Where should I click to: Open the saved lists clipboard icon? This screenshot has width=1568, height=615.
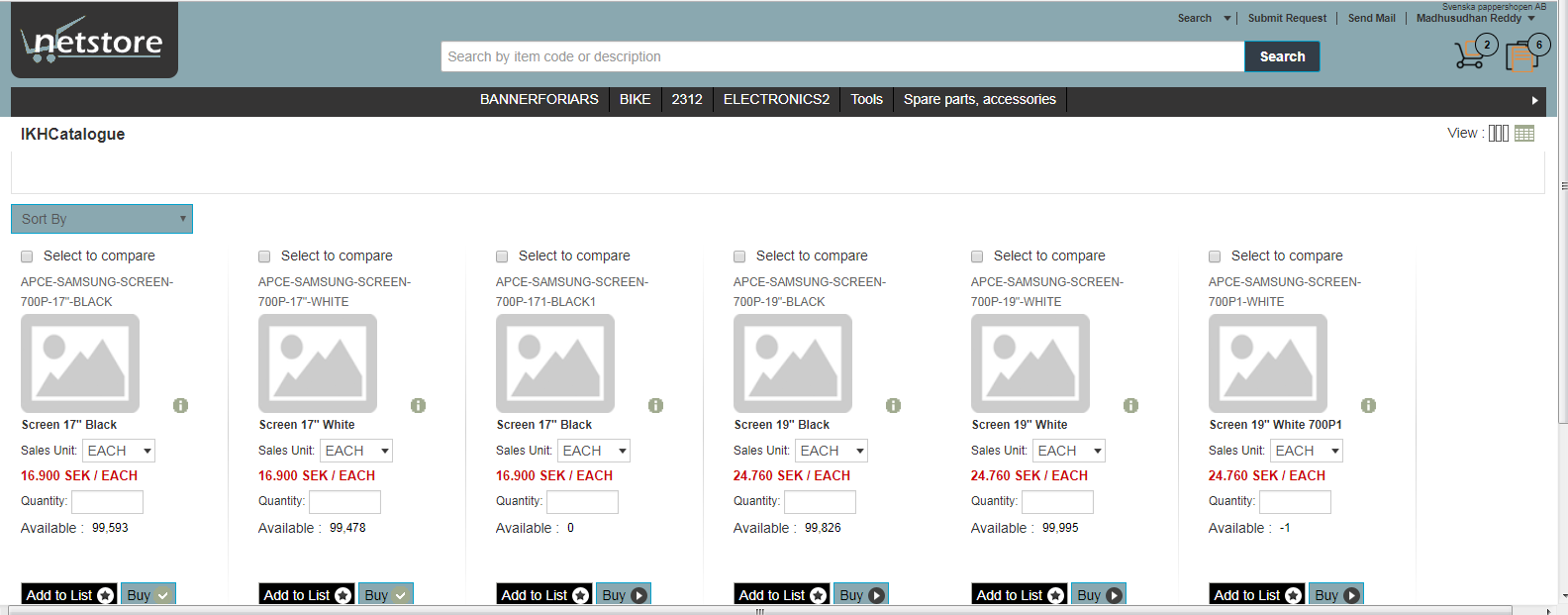pos(1520,56)
